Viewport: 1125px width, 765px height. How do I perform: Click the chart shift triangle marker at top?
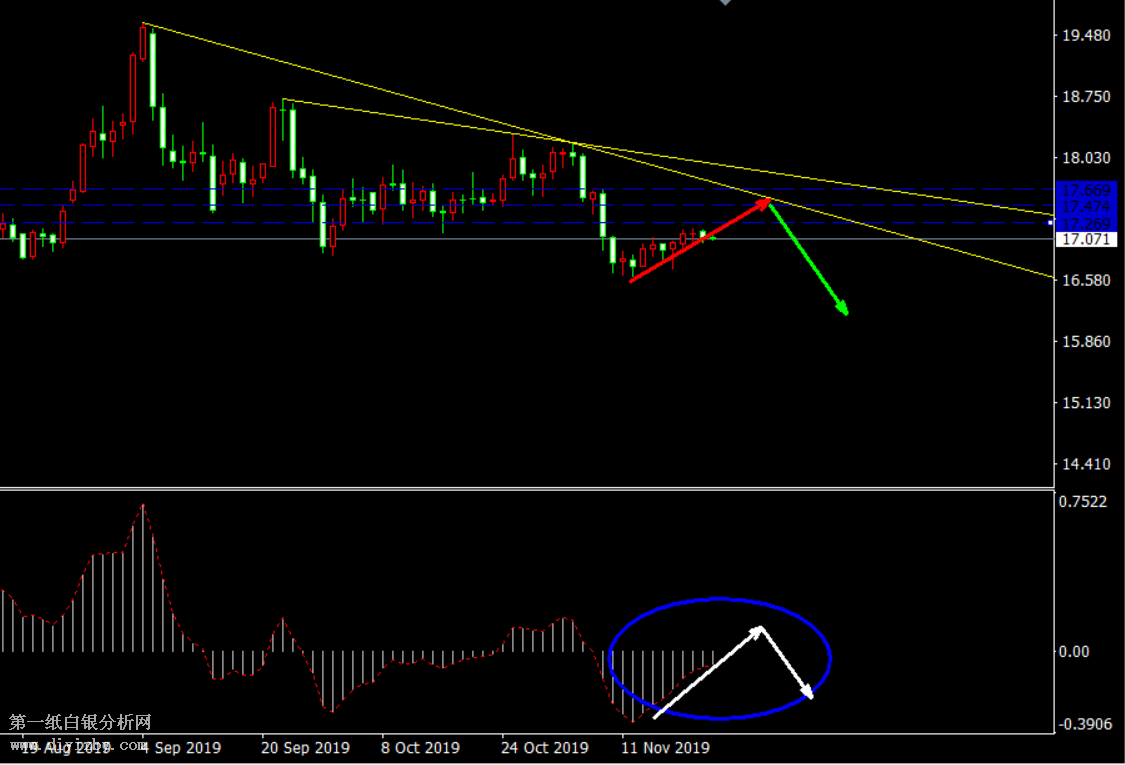[725, 3]
